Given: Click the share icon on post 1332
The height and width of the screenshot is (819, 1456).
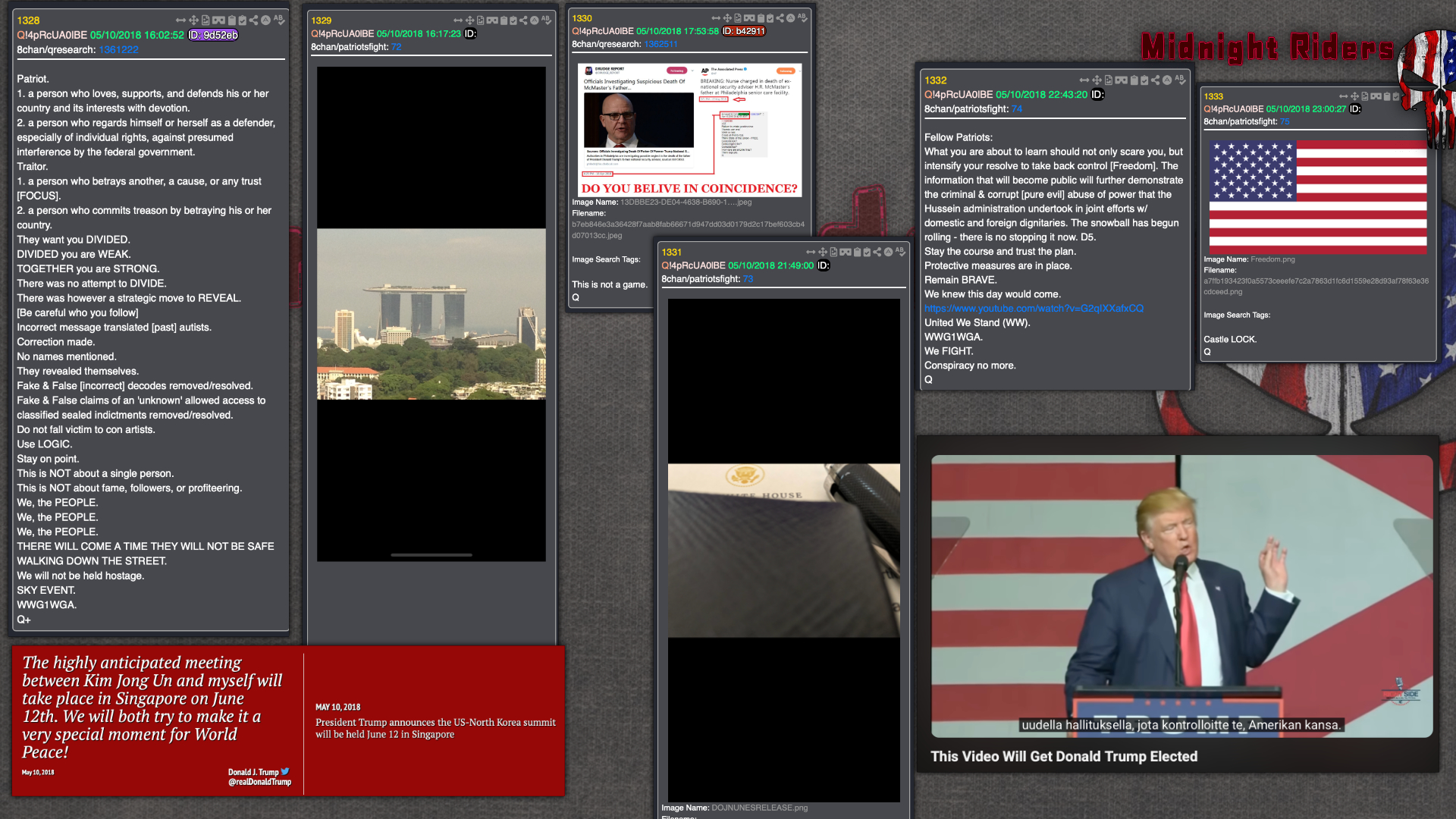Looking at the screenshot, I should [x=1156, y=80].
